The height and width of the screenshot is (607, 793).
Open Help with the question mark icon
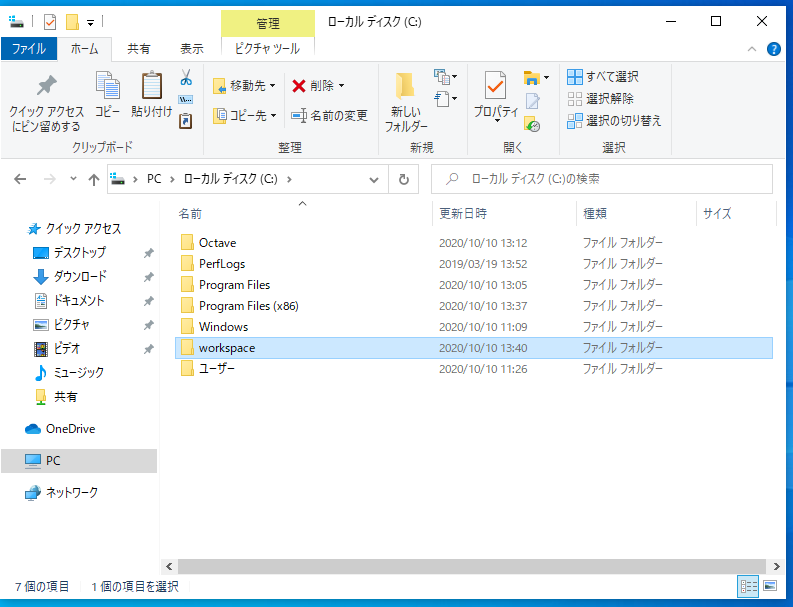click(773, 49)
